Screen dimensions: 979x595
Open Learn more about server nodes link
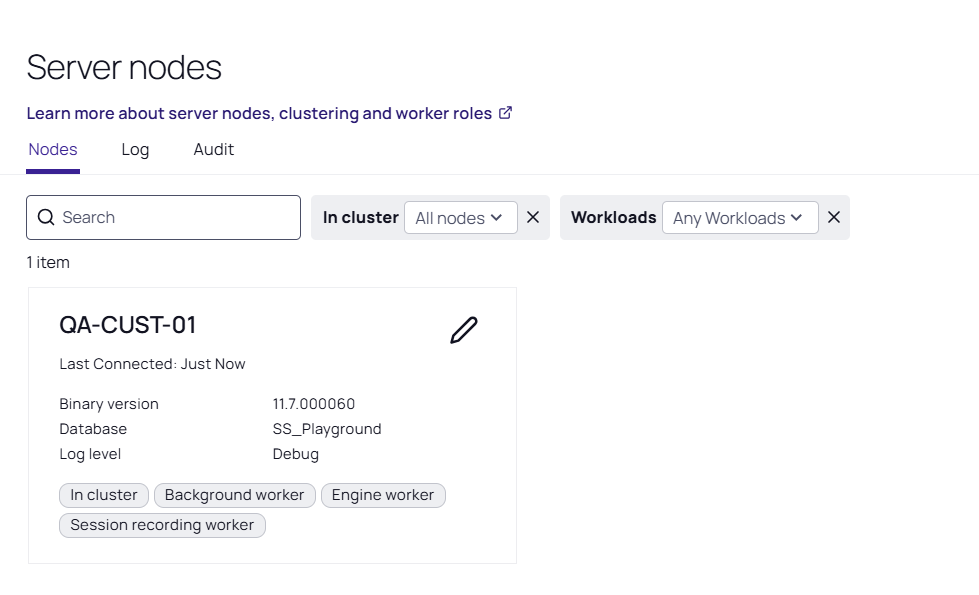259,113
